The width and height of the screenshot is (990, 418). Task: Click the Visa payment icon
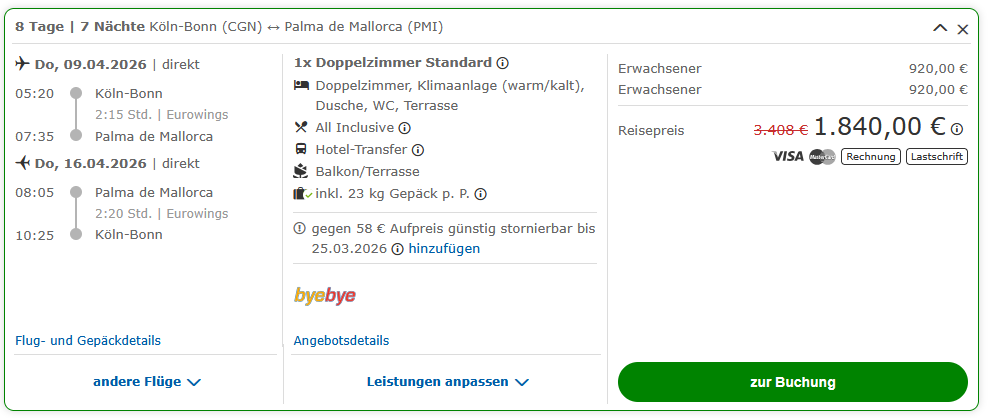point(788,156)
